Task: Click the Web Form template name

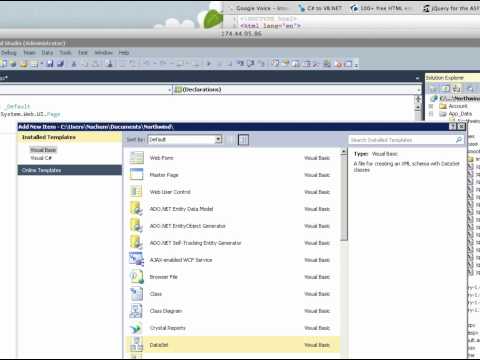Action: point(161,158)
